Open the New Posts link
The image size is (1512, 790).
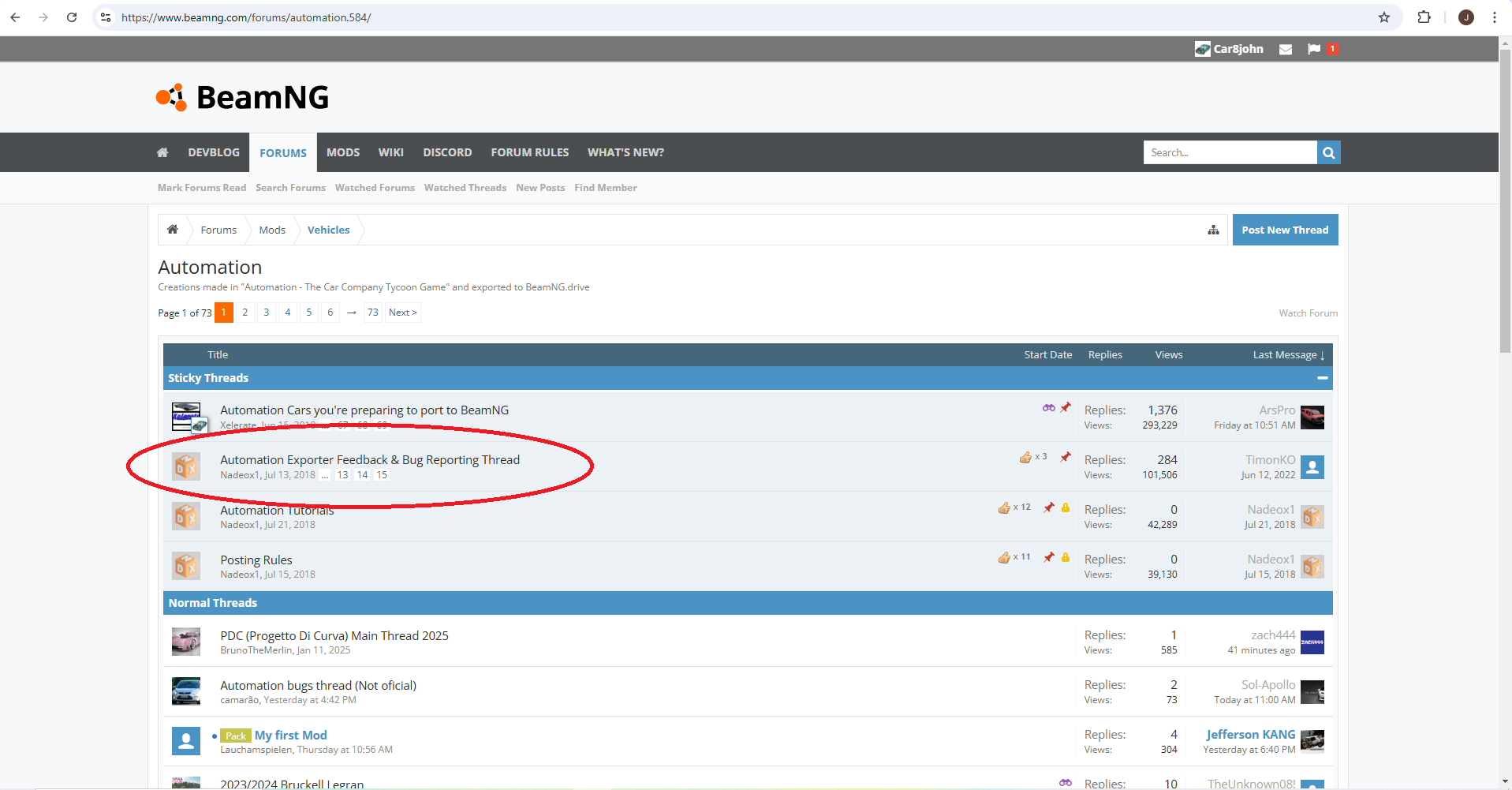540,188
